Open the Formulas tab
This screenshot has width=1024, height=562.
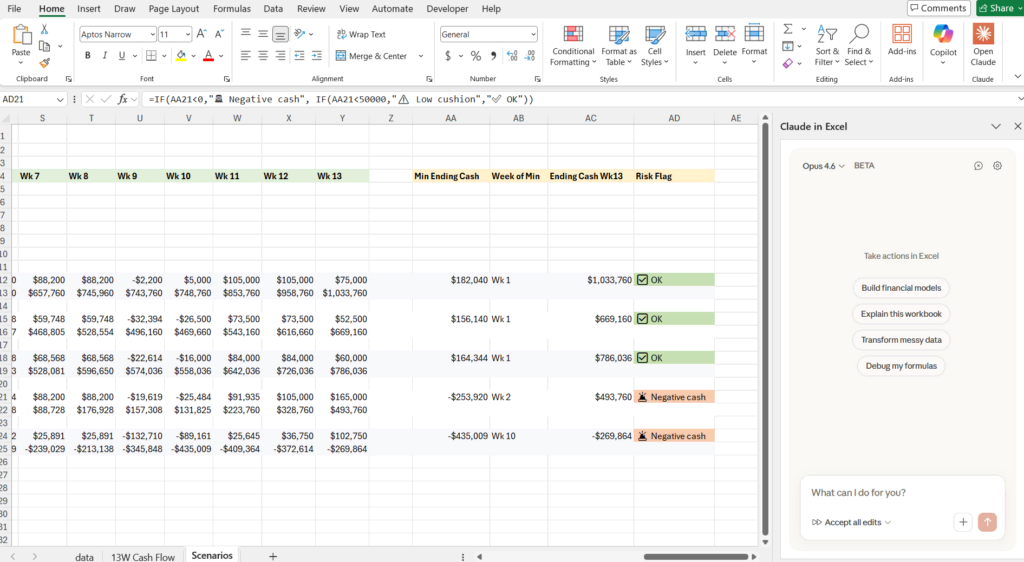click(232, 8)
